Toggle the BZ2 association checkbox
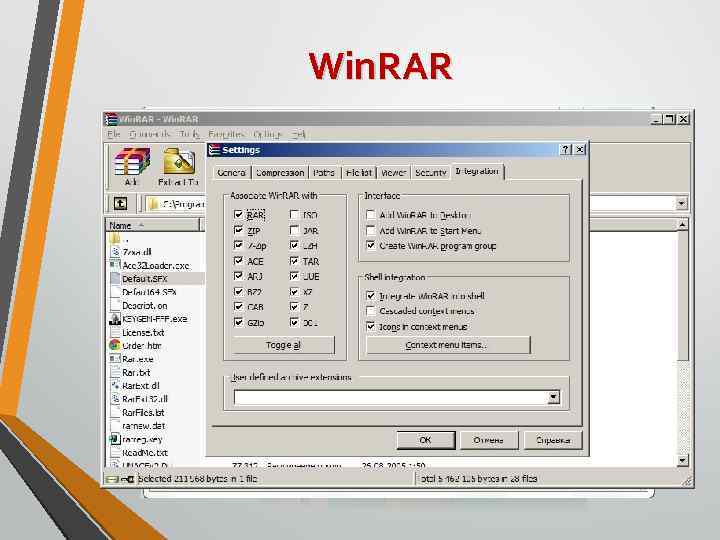720x540 pixels. (238, 292)
